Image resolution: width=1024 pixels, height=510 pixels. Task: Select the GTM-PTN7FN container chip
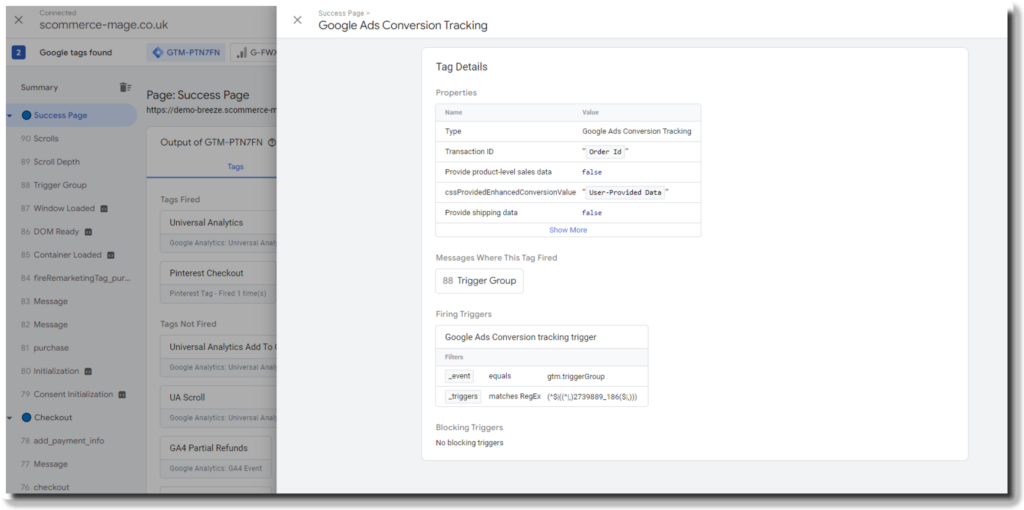[186, 53]
